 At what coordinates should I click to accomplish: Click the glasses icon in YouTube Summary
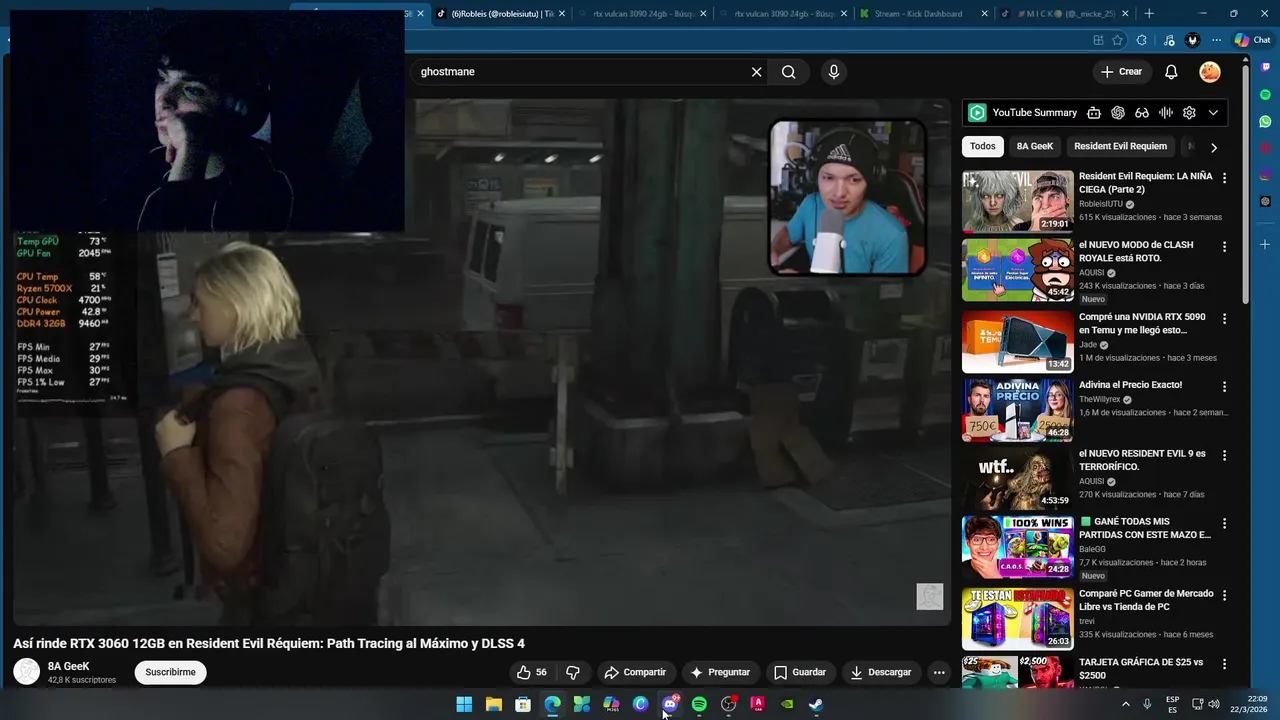(1141, 113)
